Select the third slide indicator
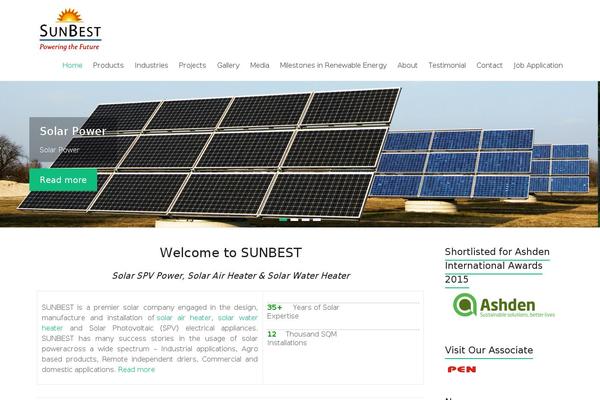This screenshot has width=600, height=400. click(x=305, y=220)
